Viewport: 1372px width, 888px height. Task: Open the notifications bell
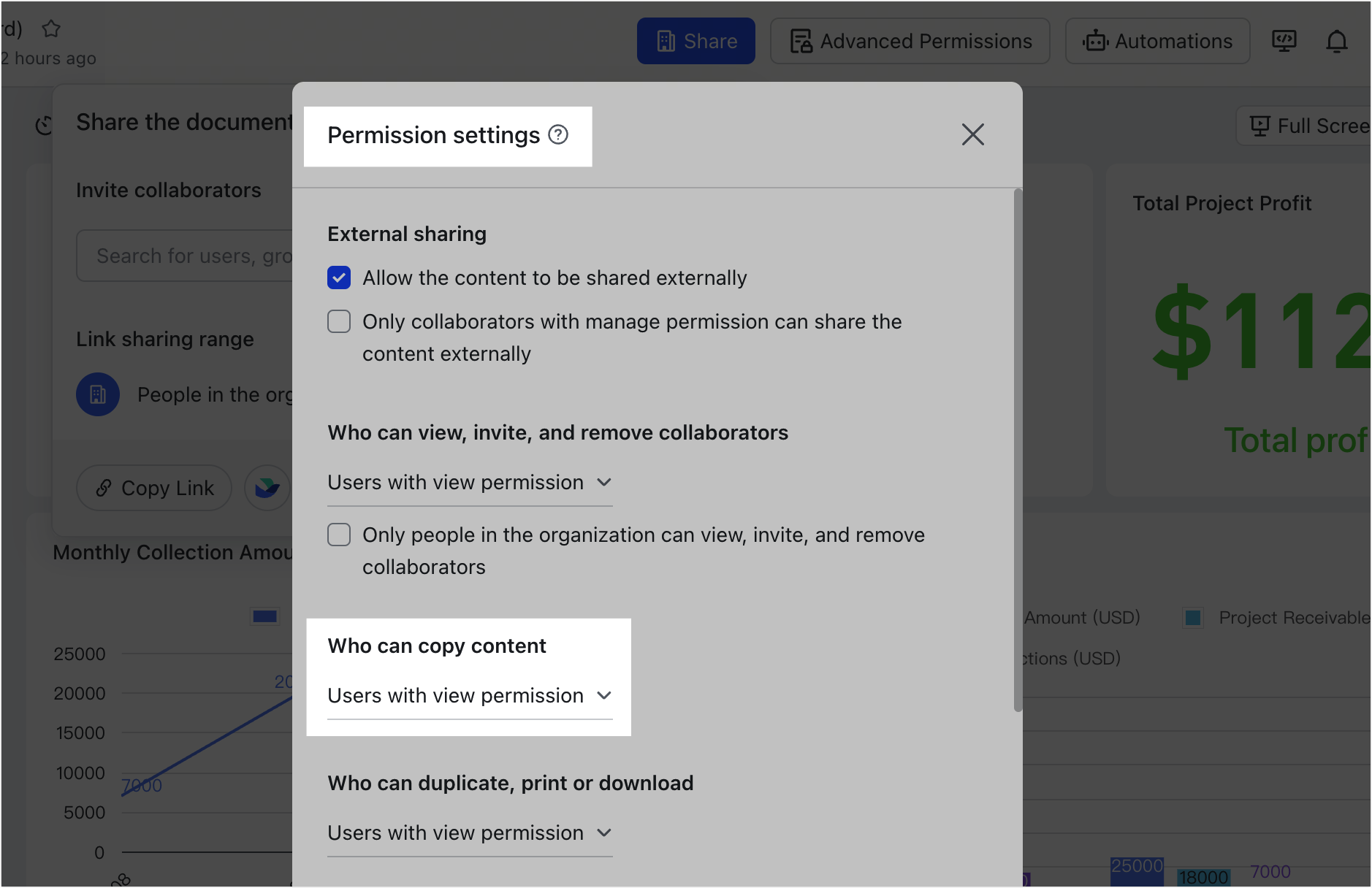(x=1337, y=41)
